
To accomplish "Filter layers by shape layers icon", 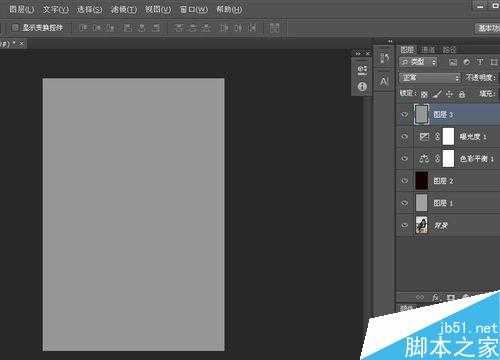I will [x=494, y=62].
